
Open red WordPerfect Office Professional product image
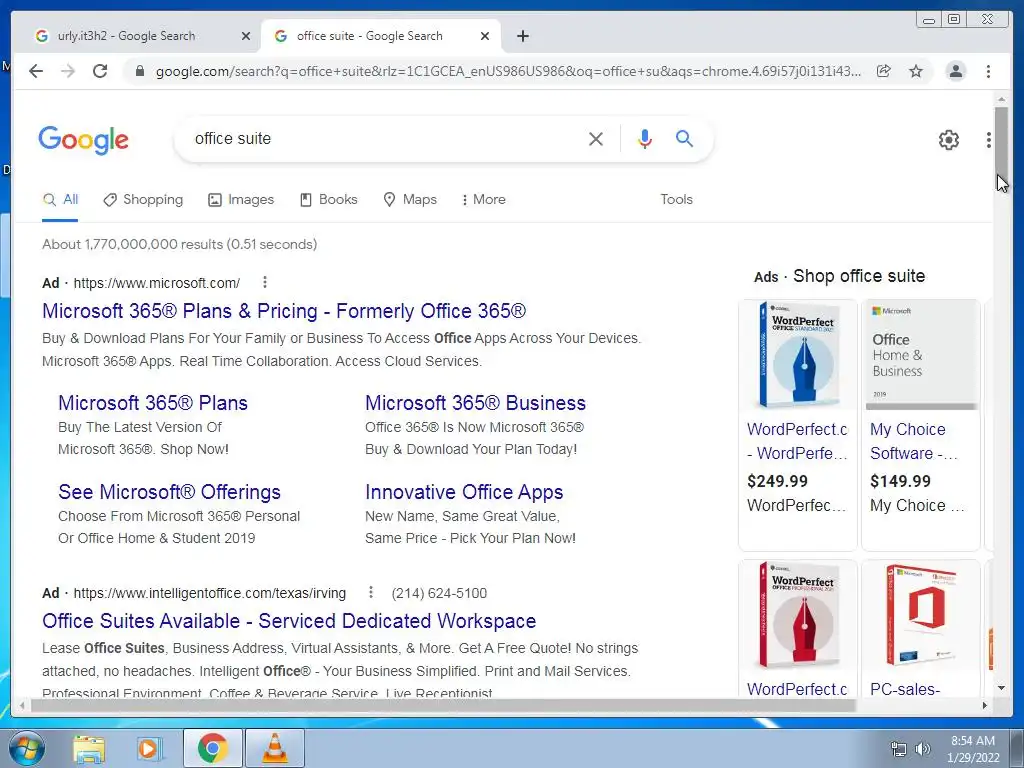coord(797,615)
